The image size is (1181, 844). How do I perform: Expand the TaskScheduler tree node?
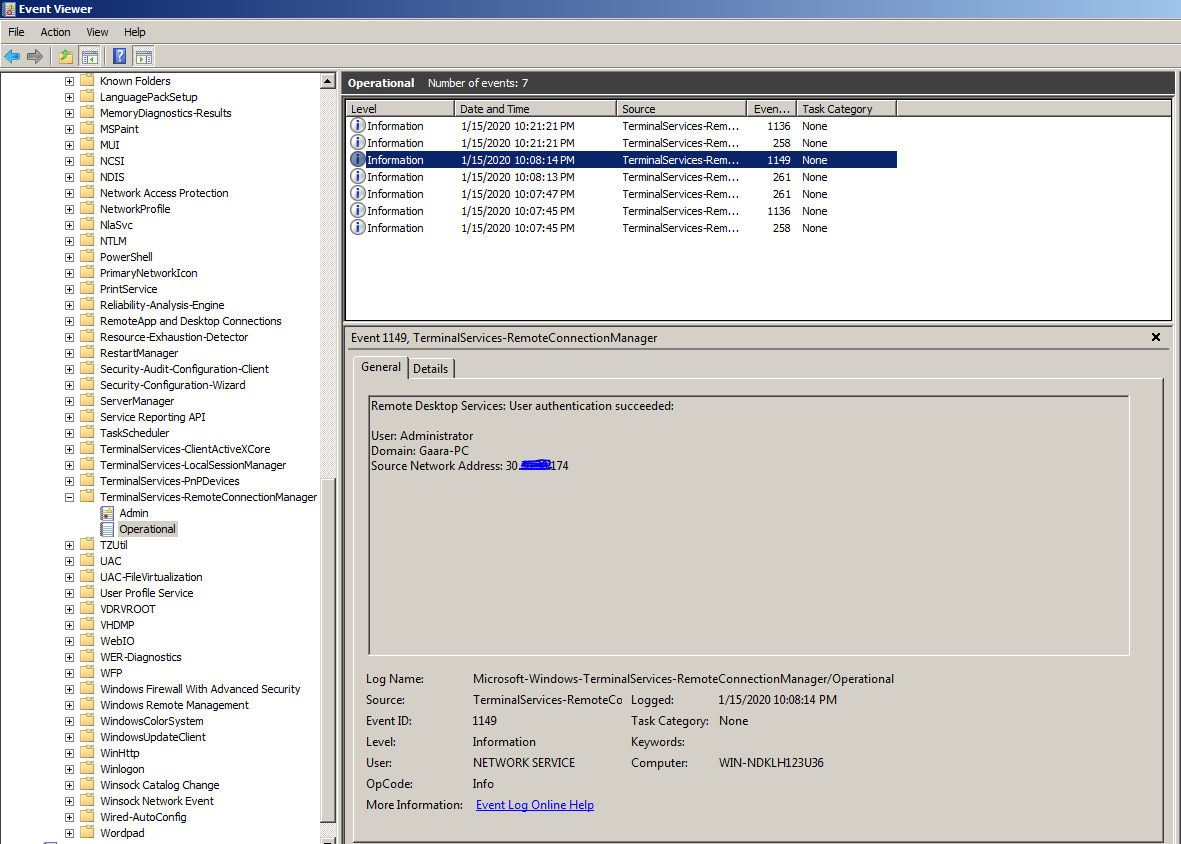[69, 433]
